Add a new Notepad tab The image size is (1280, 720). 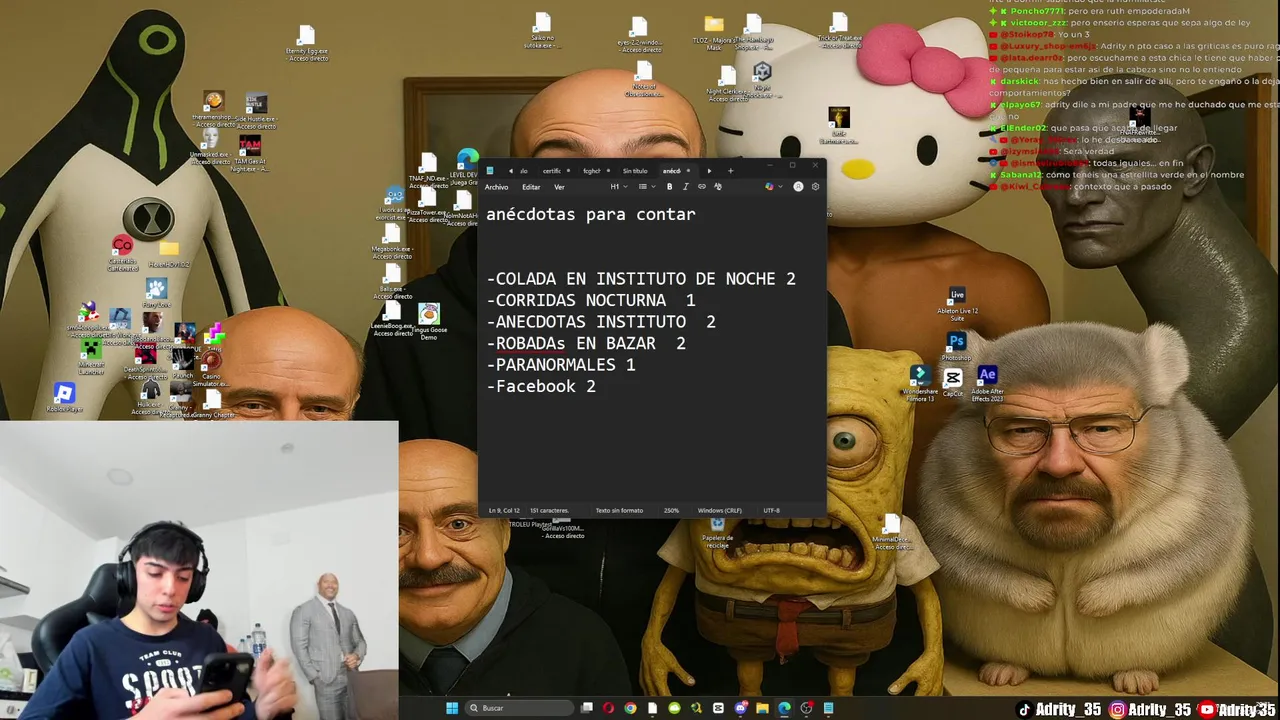730,171
